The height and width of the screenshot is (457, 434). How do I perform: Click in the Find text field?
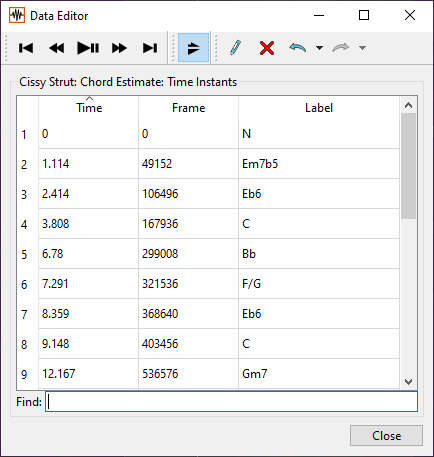(x=231, y=401)
